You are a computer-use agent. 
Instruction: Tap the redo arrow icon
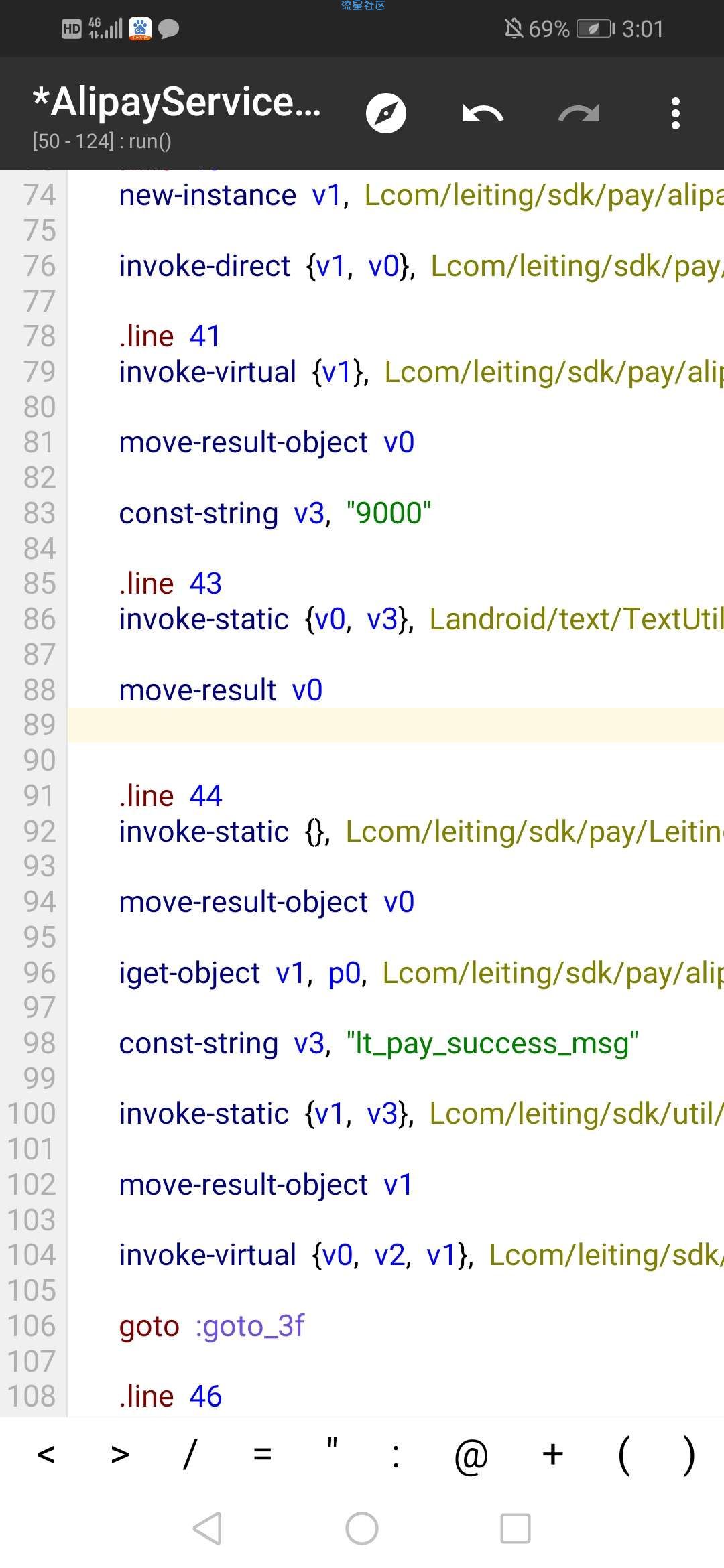click(579, 113)
